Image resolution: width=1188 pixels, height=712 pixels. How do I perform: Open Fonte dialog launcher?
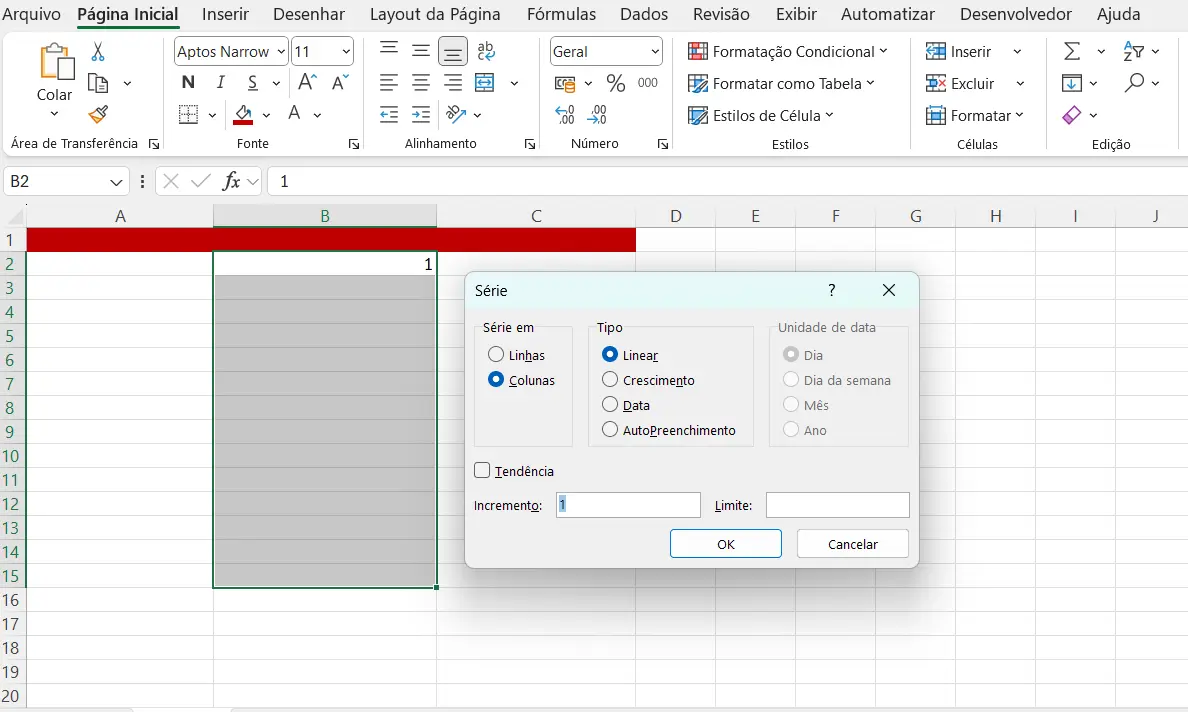(x=354, y=144)
